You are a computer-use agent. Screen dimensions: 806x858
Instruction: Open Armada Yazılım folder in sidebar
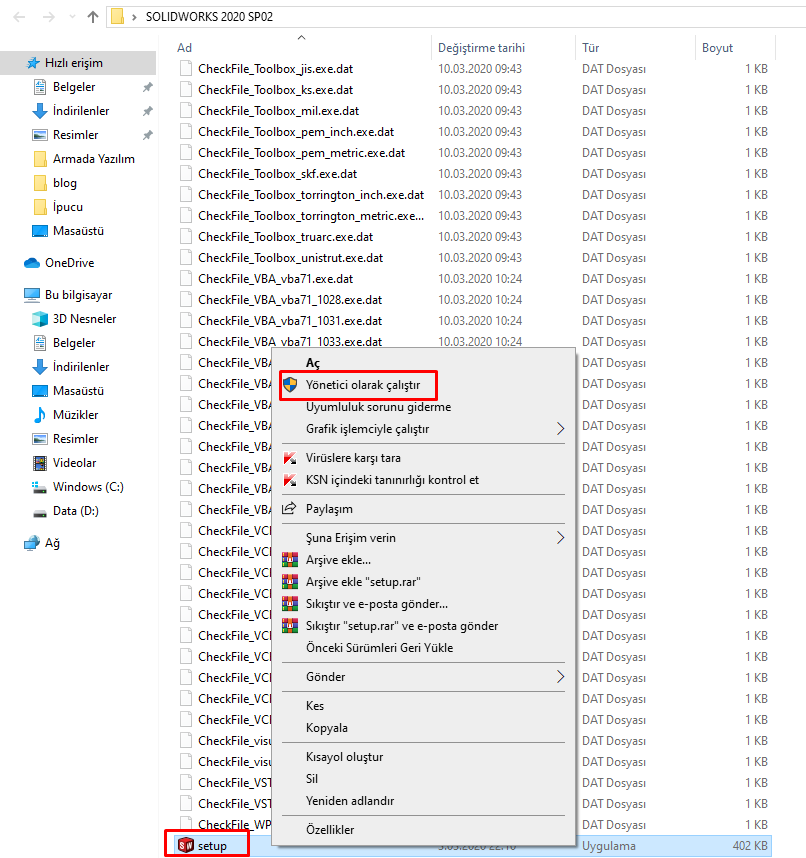tap(94, 159)
